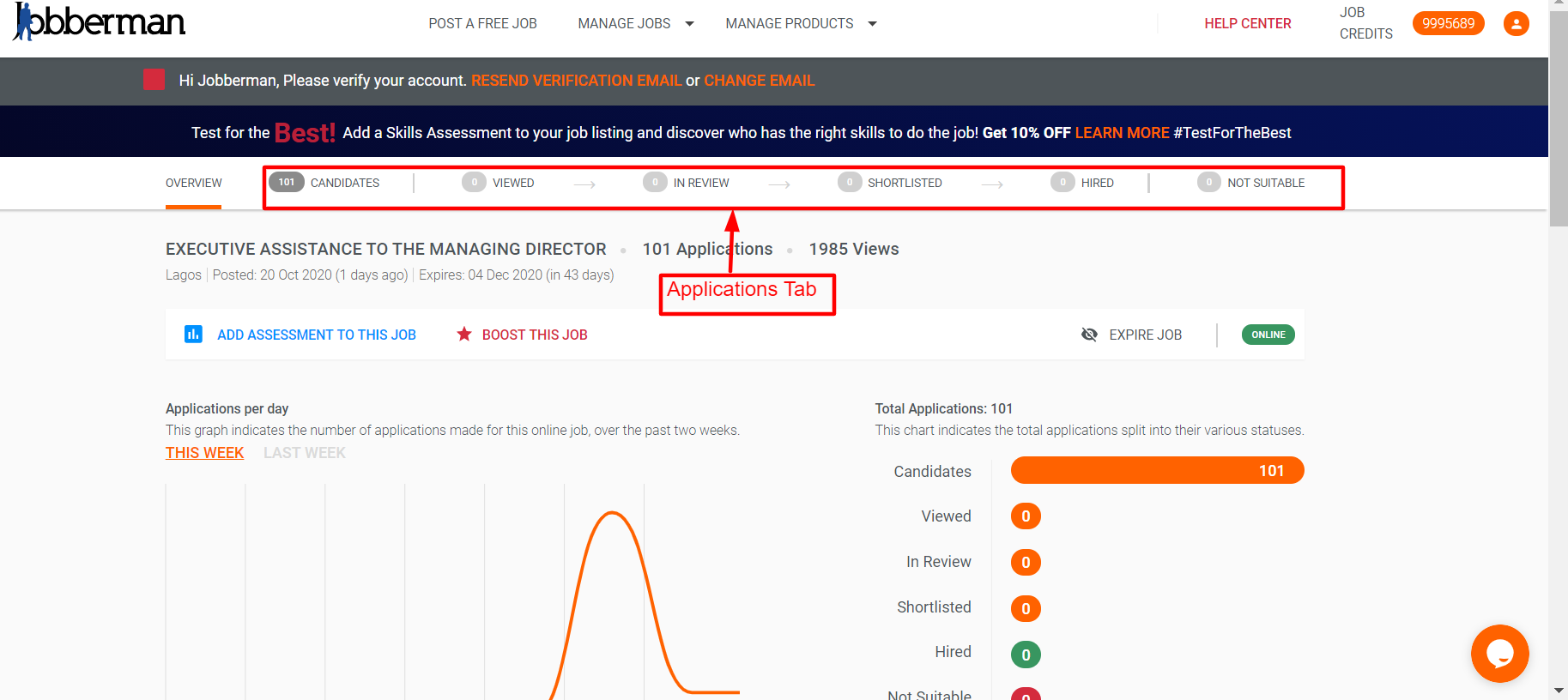Click Learn More in the promo banner
This screenshot has height=700, width=1568.
[1122, 132]
